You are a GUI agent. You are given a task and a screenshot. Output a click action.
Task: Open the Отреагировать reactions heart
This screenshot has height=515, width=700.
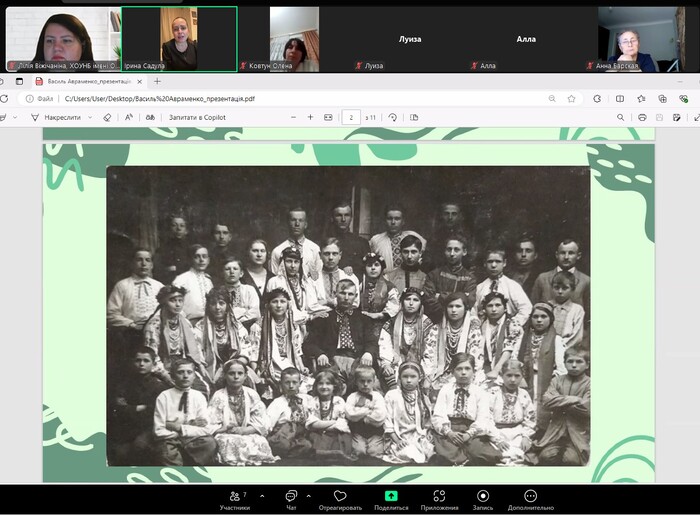340,500
